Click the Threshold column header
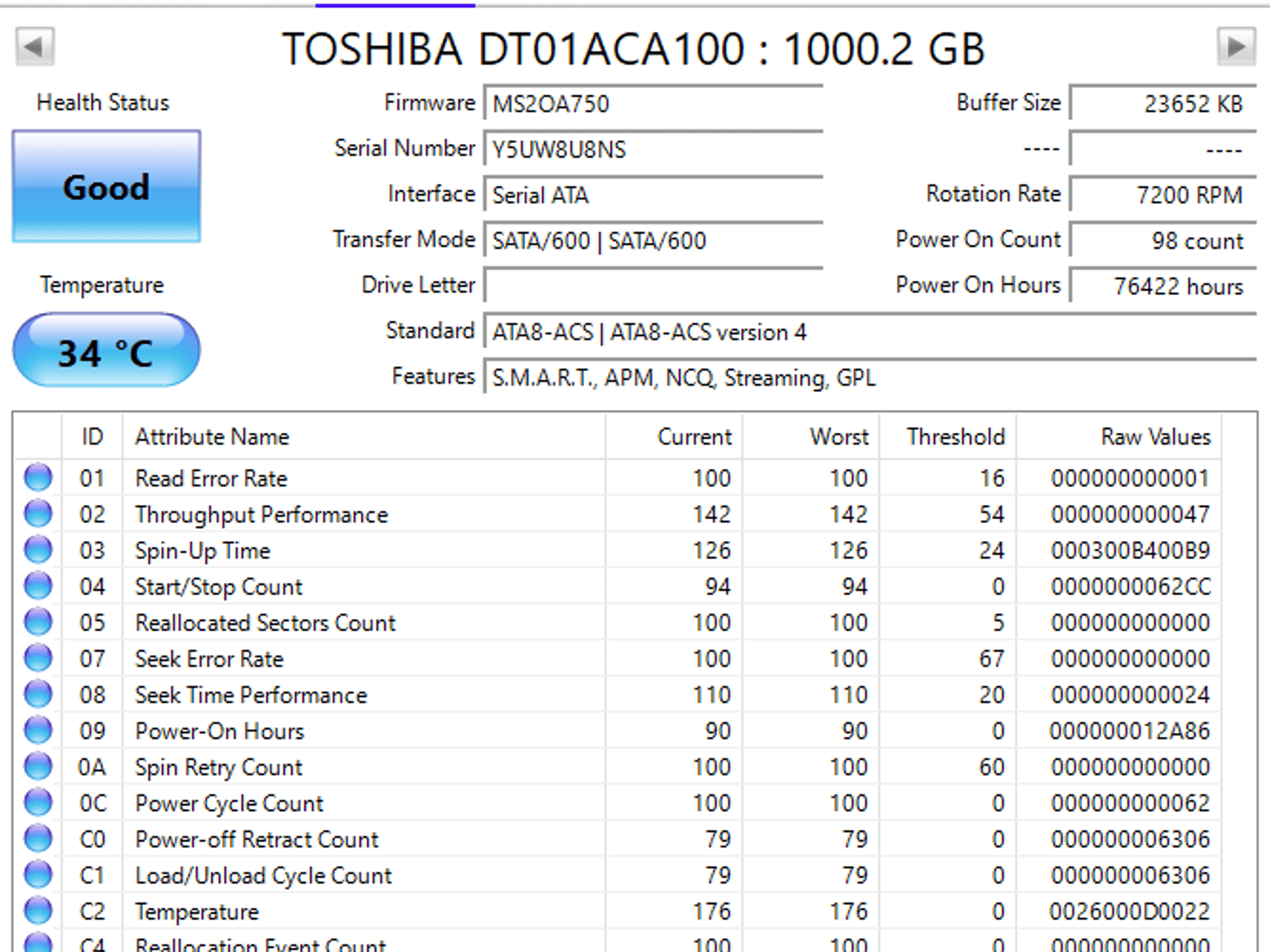The width and height of the screenshot is (1270, 952). [948, 437]
